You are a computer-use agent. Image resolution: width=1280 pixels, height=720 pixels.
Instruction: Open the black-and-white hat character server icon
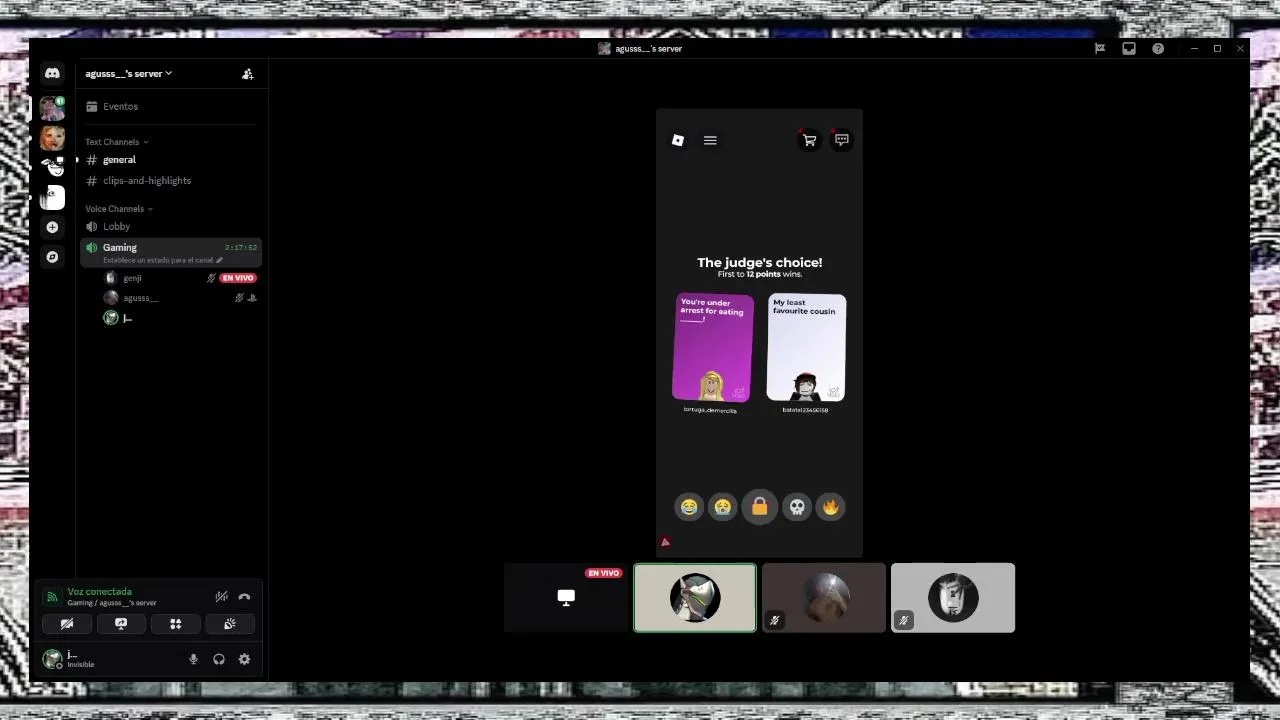[x=52, y=167]
